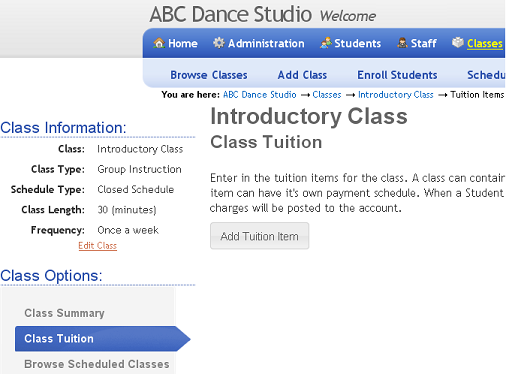
Task: Go to Browse Classes submenu
Action: coord(209,75)
